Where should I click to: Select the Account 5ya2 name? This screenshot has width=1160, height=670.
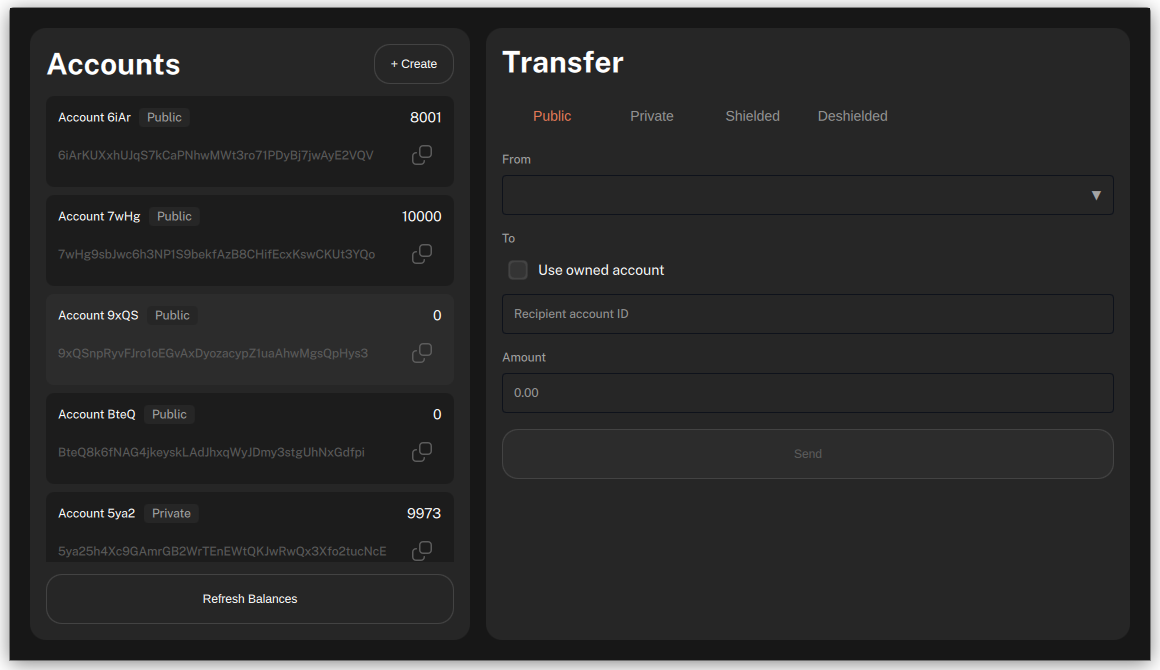click(x=97, y=514)
